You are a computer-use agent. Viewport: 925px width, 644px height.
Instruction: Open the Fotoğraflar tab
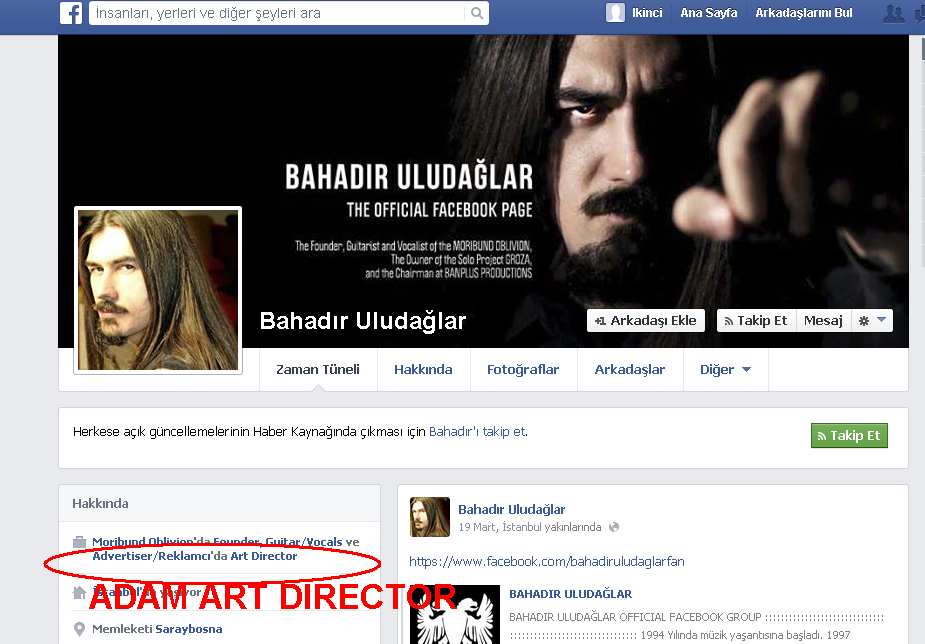coord(523,370)
